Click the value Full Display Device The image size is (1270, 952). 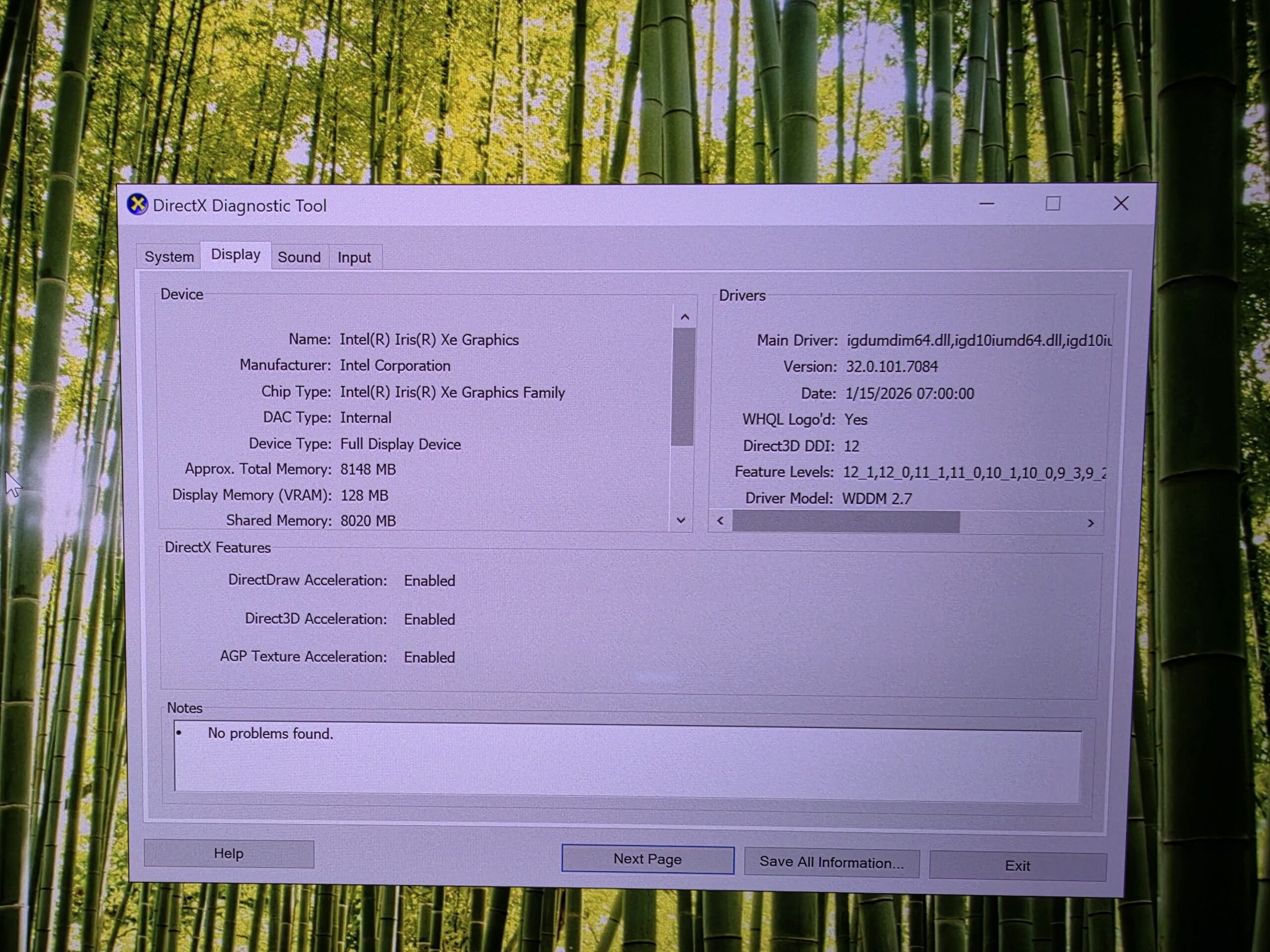pos(401,444)
